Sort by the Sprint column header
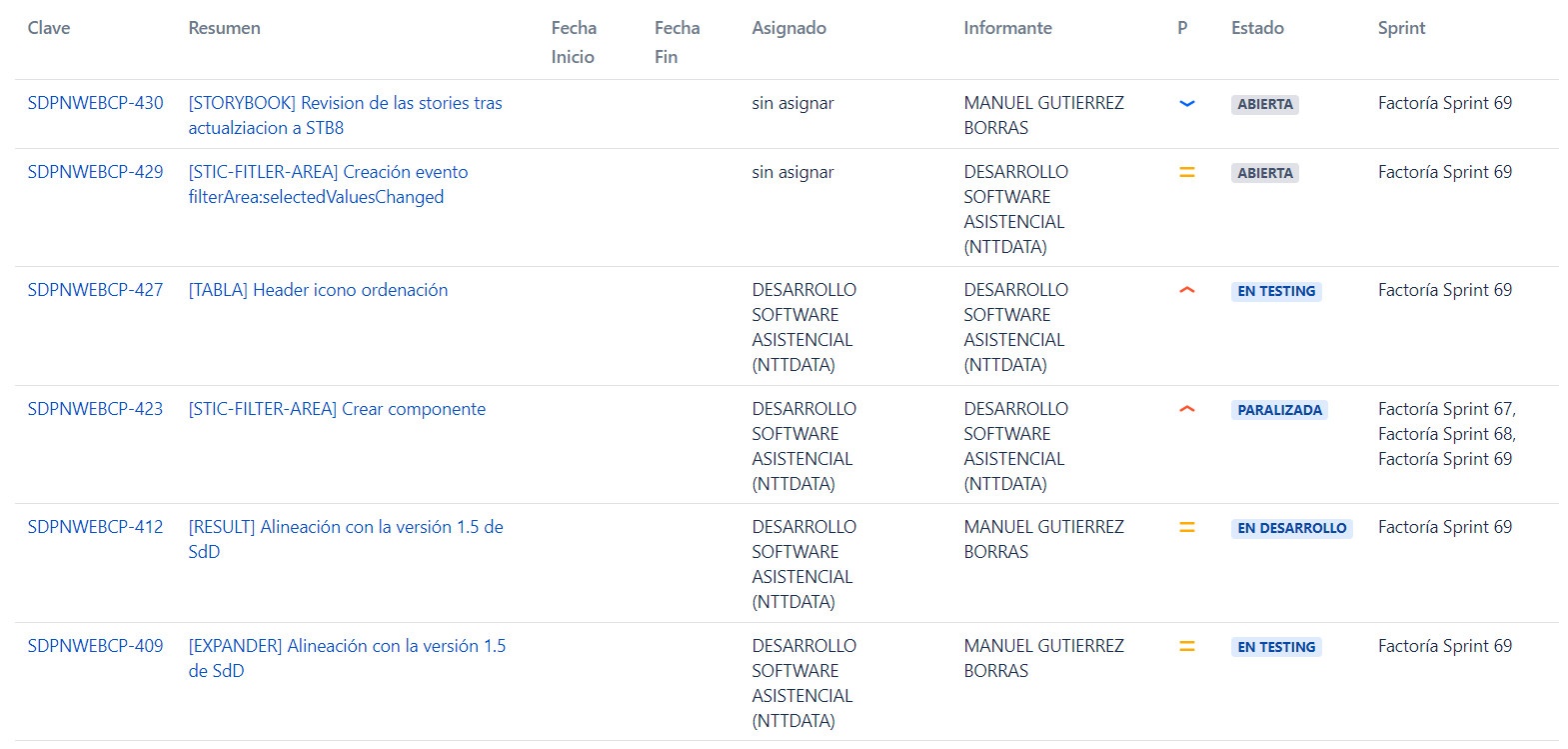1568x749 pixels. click(x=1401, y=28)
